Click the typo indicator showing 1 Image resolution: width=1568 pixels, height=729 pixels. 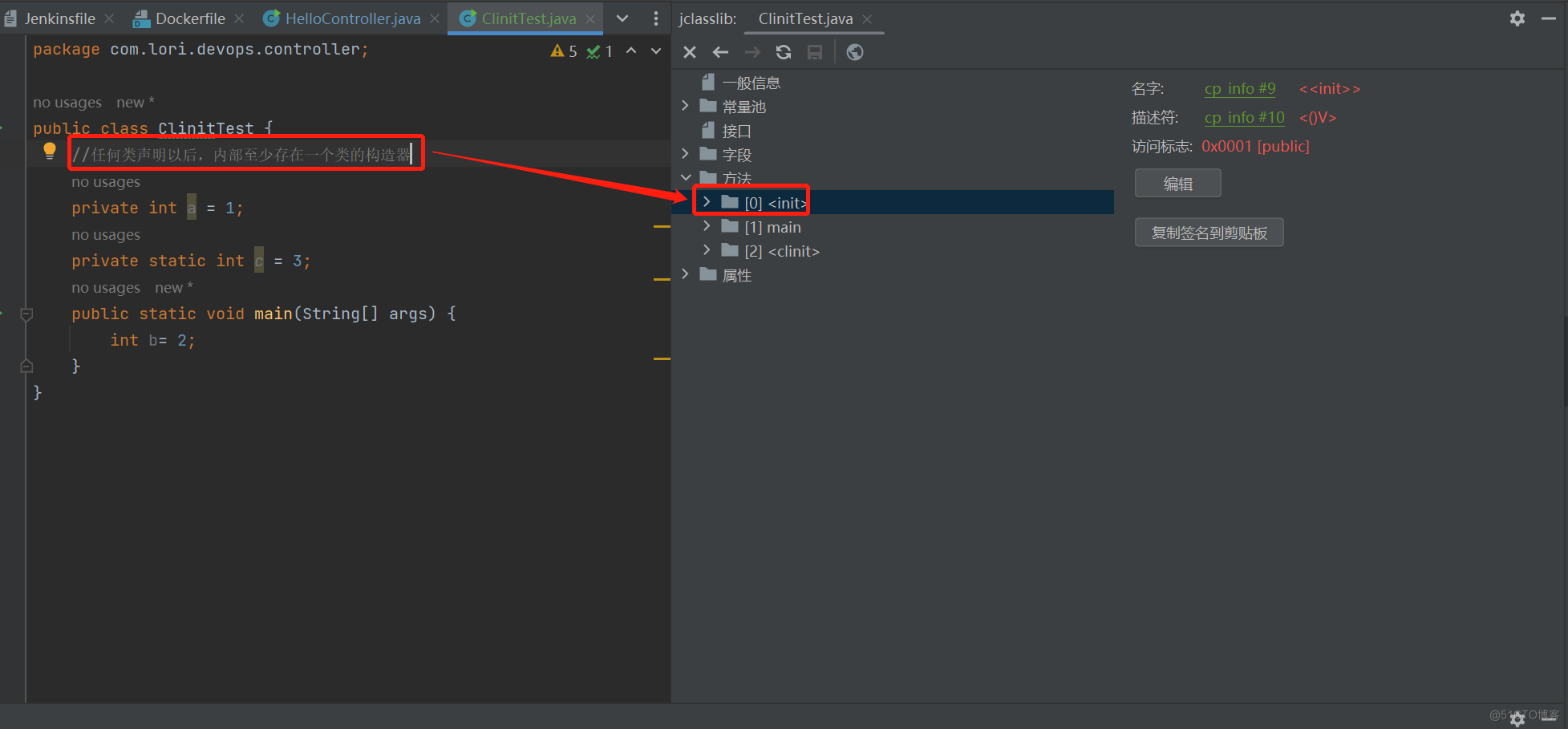click(600, 51)
